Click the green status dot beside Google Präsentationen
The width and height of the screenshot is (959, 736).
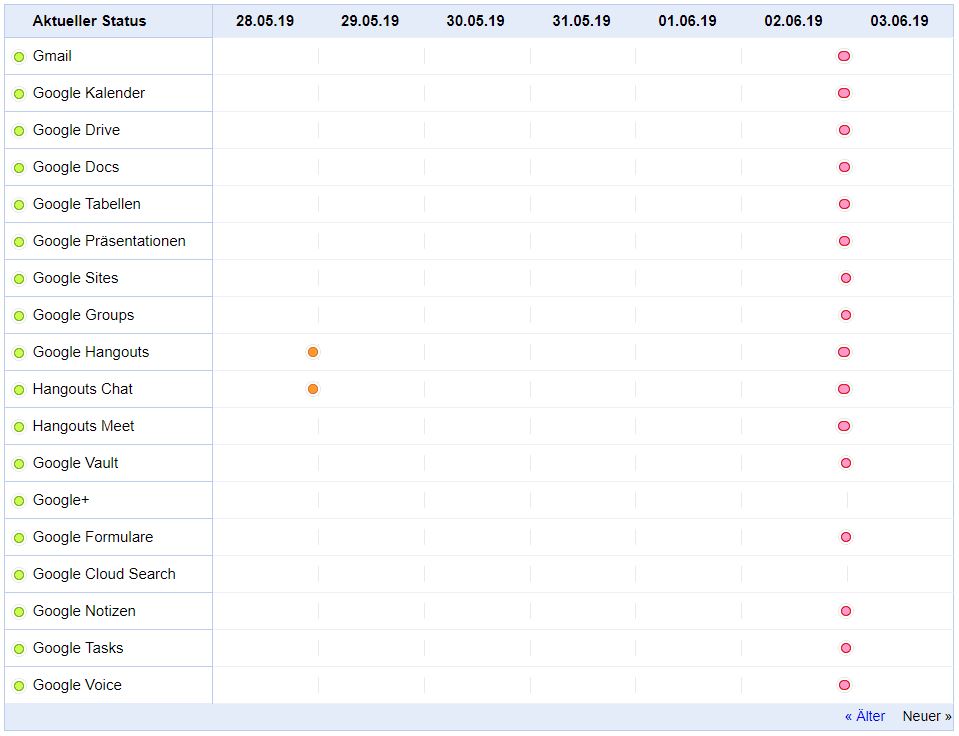click(19, 242)
